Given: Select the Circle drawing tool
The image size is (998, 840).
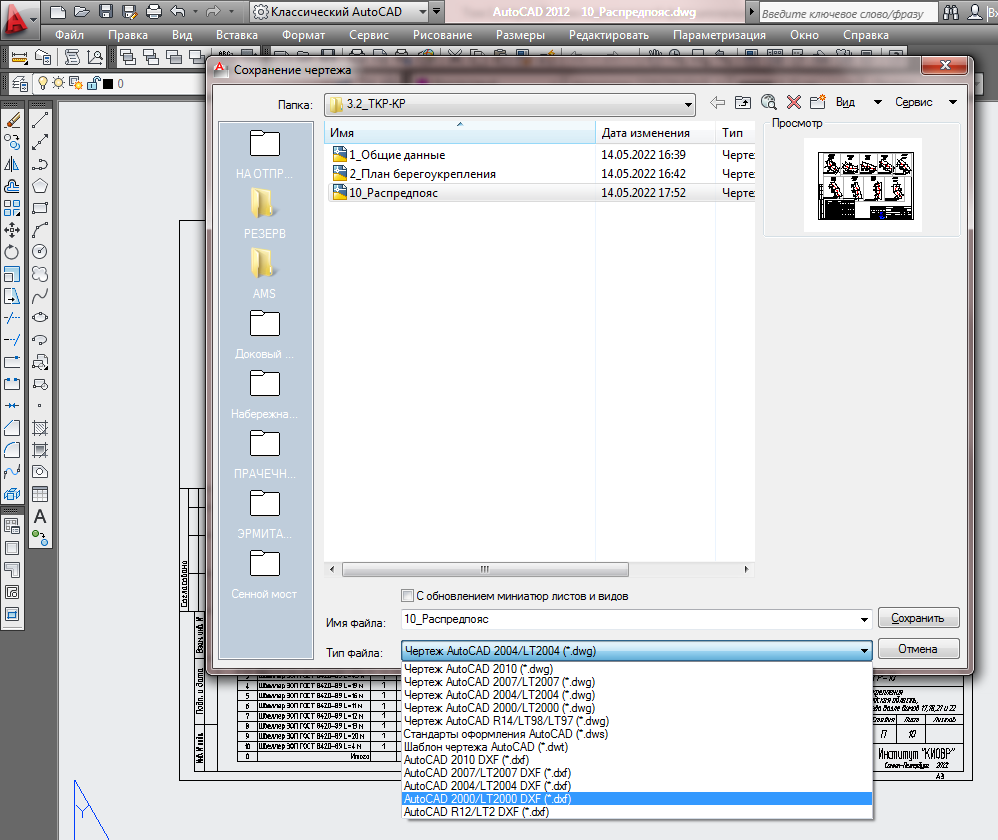Looking at the screenshot, I should [x=40, y=252].
